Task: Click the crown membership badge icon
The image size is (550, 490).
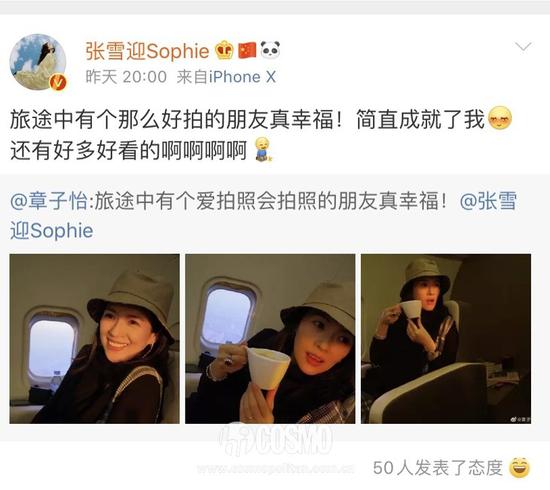Action: [224, 50]
